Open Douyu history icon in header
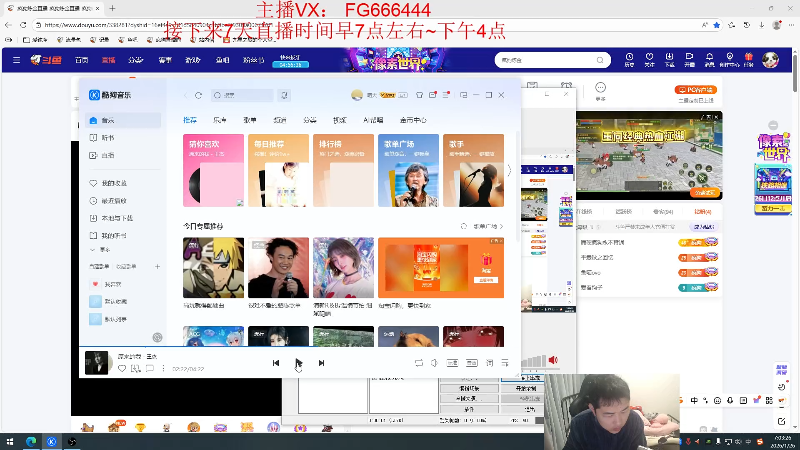Image resolution: width=800 pixels, height=450 pixels. pos(629,60)
